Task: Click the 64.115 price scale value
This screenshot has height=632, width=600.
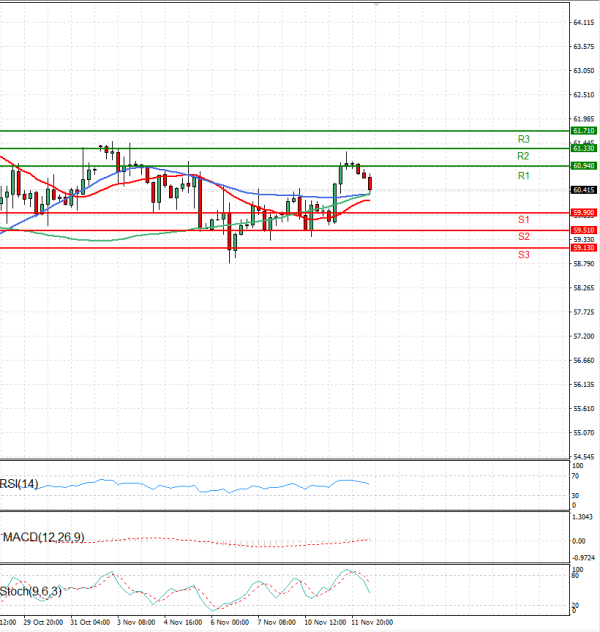Action: pos(584,22)
